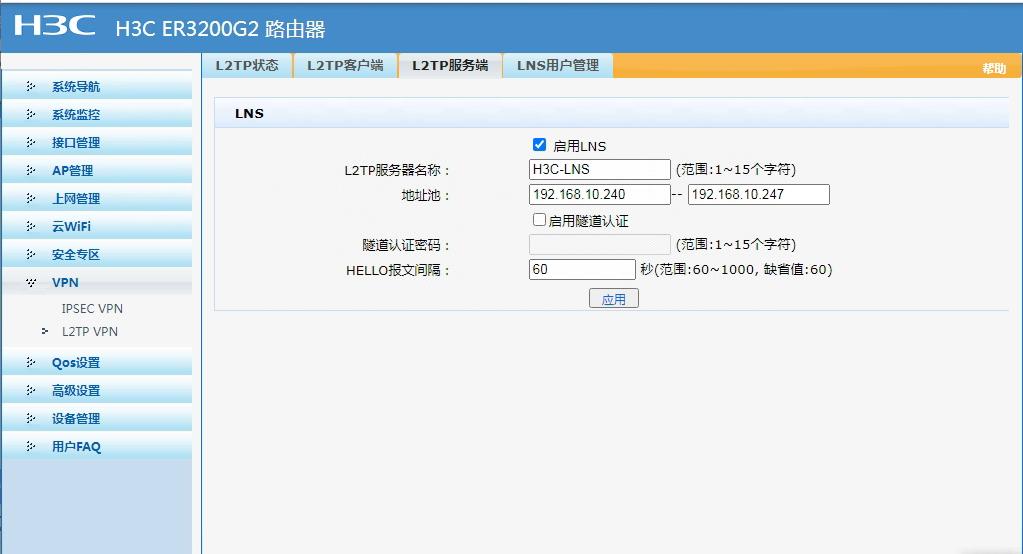Viewport: 1023px width, 554px height.
Task: Click the 隧道认证密码 label
Action: point(406,245)
